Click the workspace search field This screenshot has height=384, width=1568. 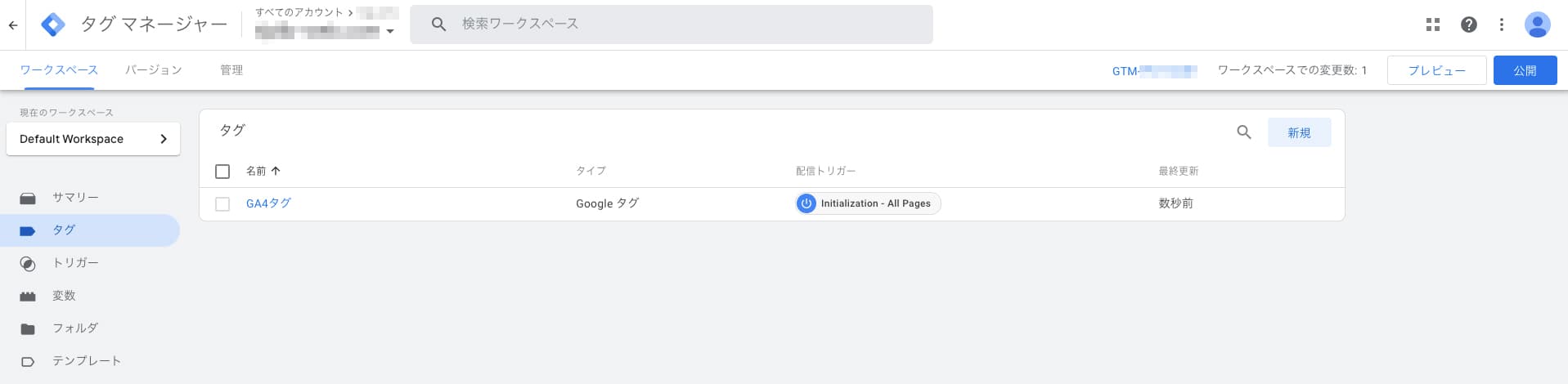[x=671, y=25]
